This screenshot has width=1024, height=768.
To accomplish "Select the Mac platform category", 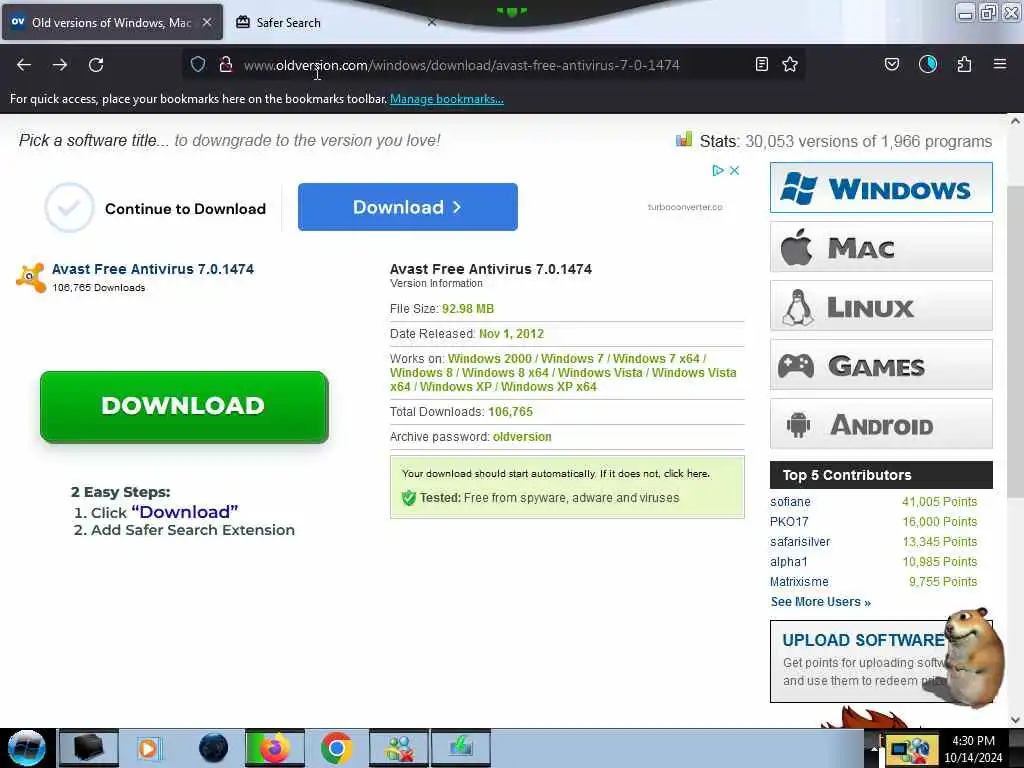I will pos(881,247).
